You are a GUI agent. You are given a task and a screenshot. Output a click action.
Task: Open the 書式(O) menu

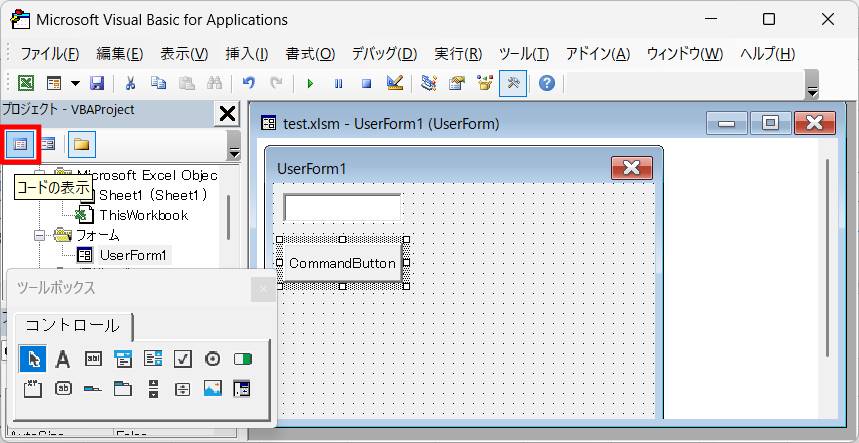(x=310, y=54)
